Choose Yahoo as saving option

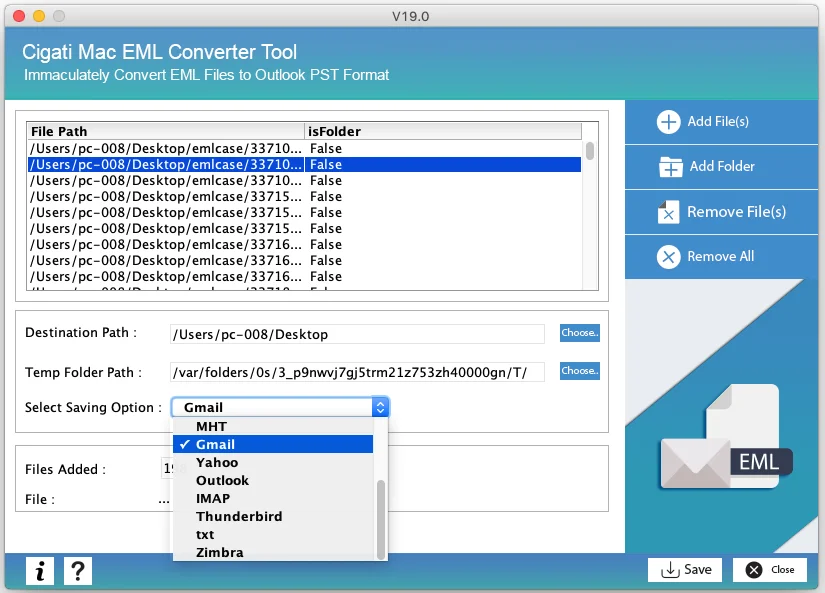click(x=273, y=463)
